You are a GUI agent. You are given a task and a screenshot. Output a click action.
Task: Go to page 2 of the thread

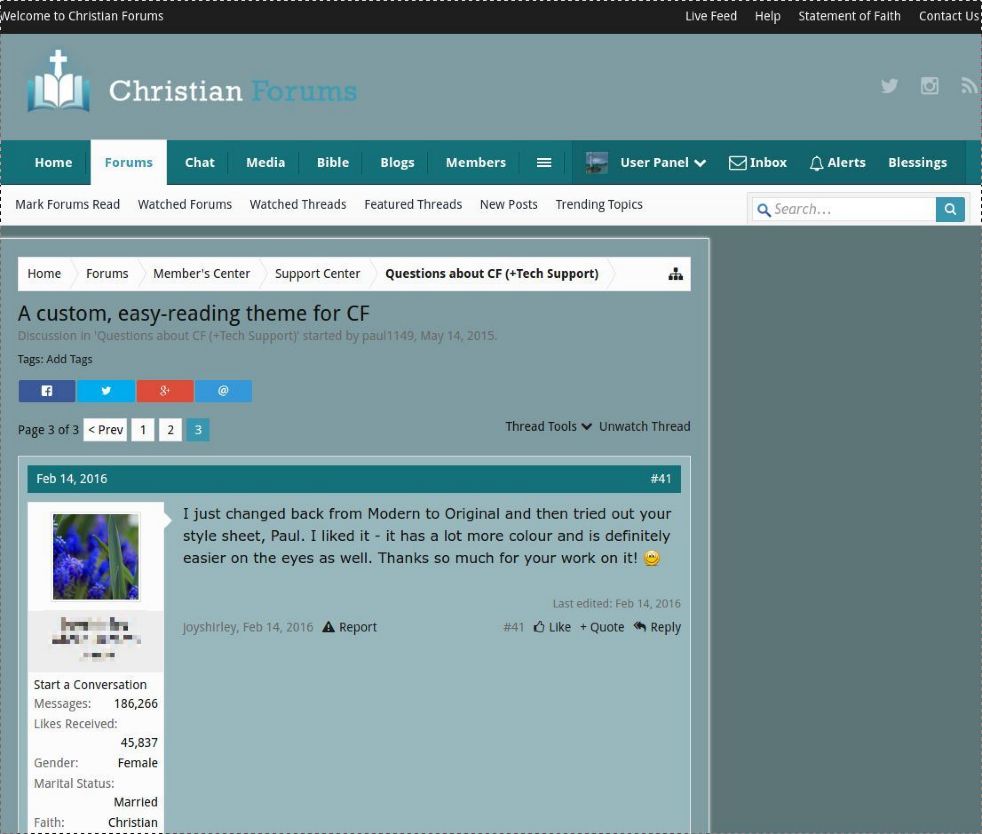point(170,429)
